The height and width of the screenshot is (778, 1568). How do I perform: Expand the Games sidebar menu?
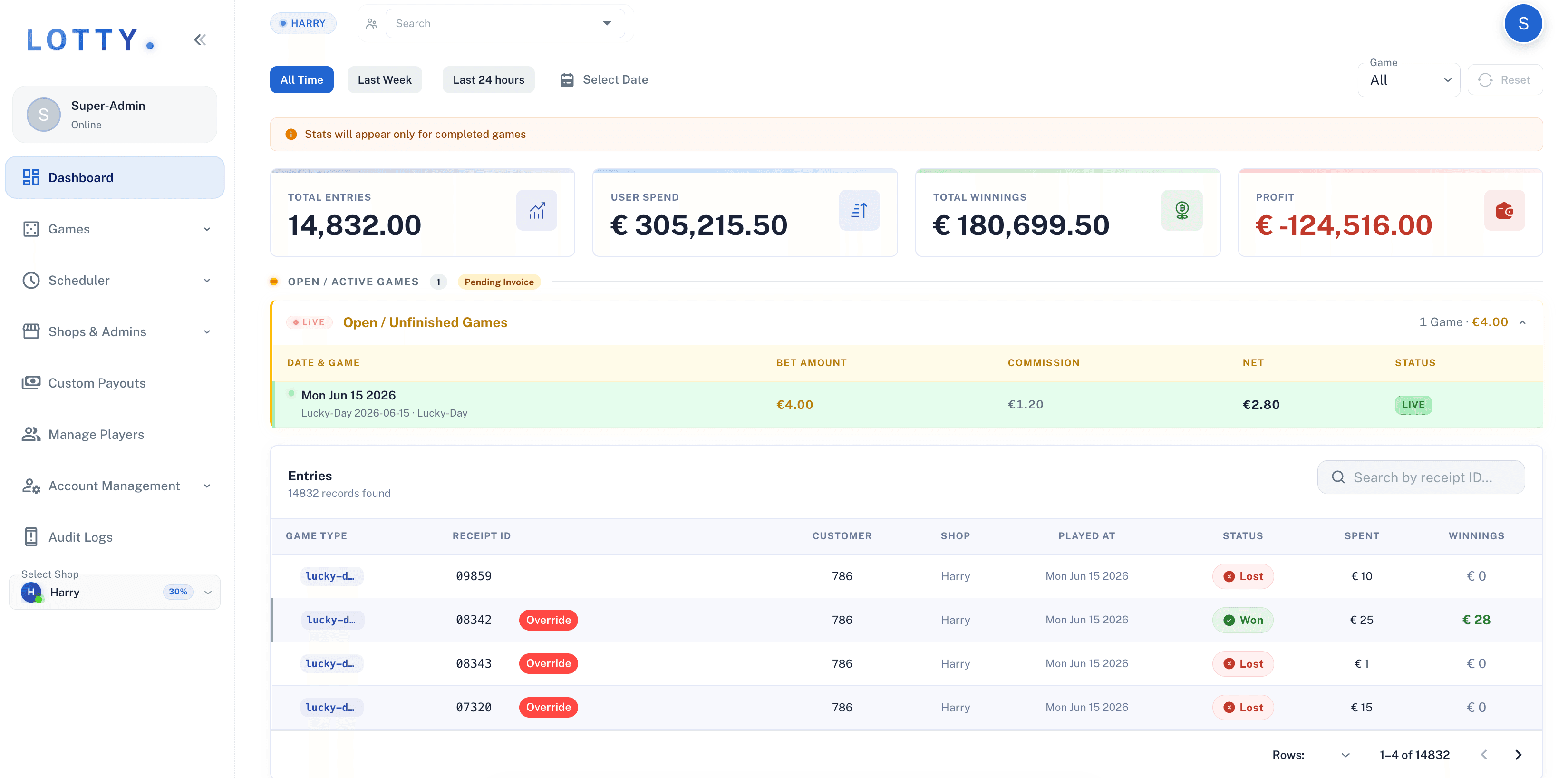[x=115, y=229]
